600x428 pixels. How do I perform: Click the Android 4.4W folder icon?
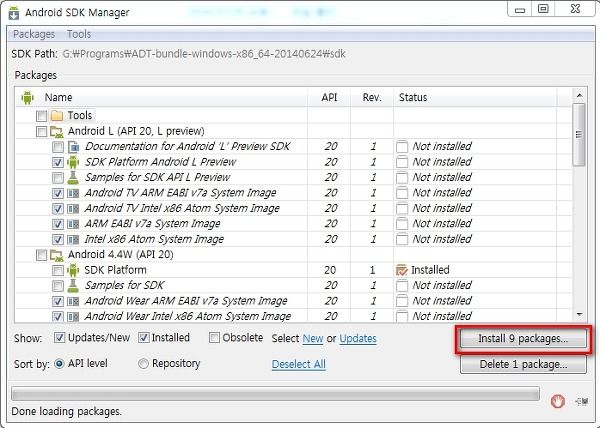(57, 255)
